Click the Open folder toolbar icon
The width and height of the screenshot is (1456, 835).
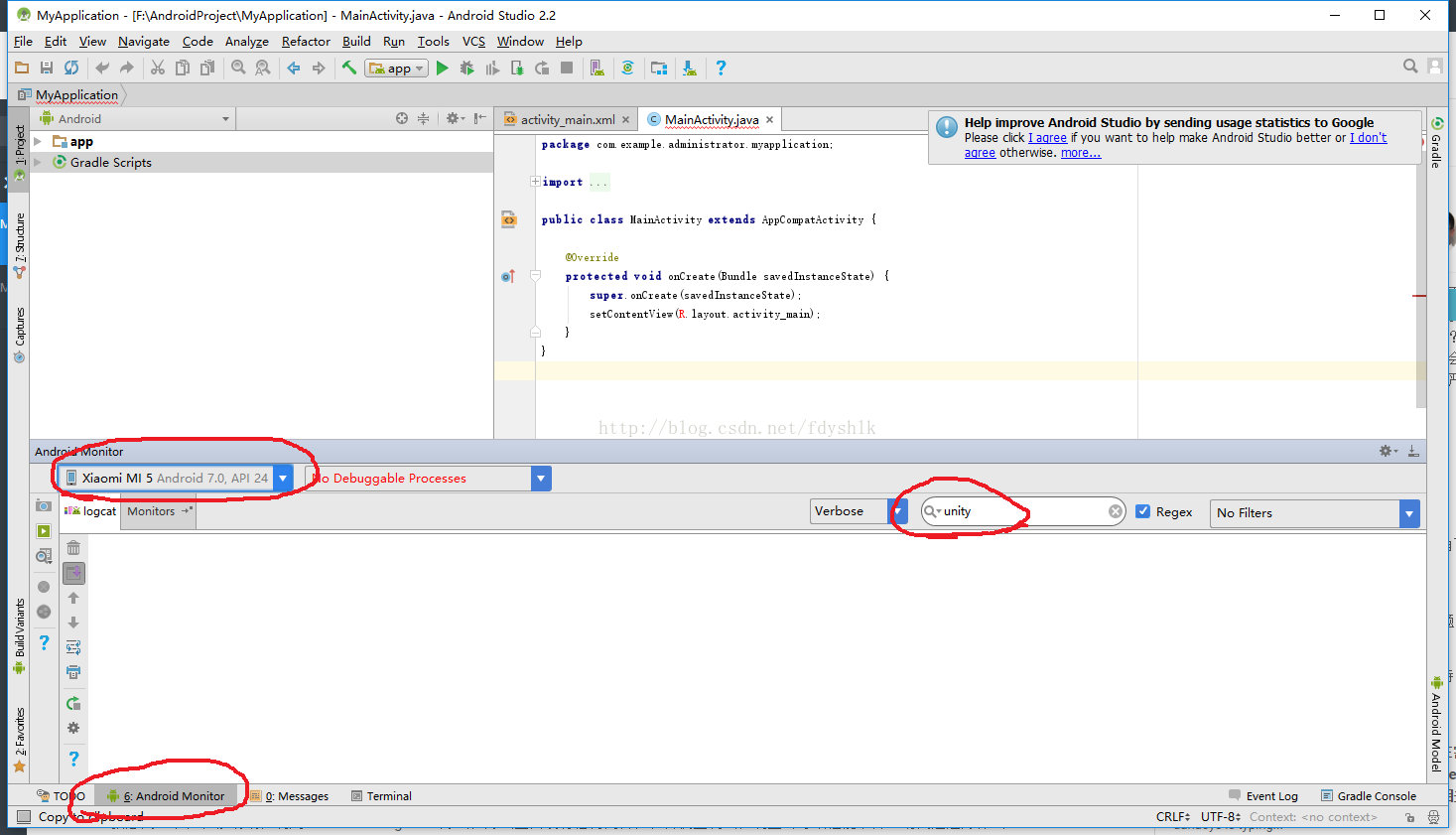pyautogui.click(x=22, y=68)
